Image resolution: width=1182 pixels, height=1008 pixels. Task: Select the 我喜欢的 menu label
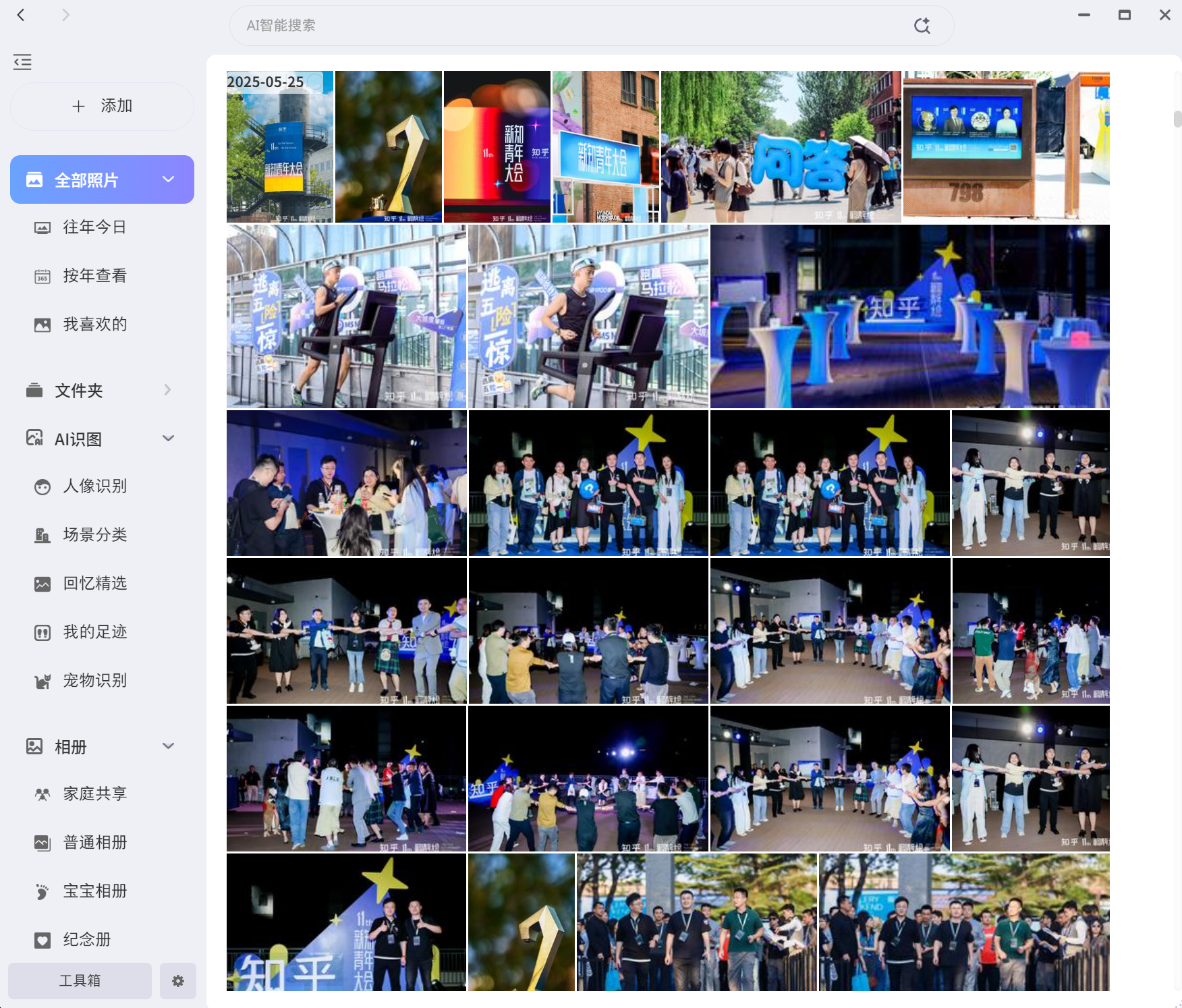click(95, 325)
